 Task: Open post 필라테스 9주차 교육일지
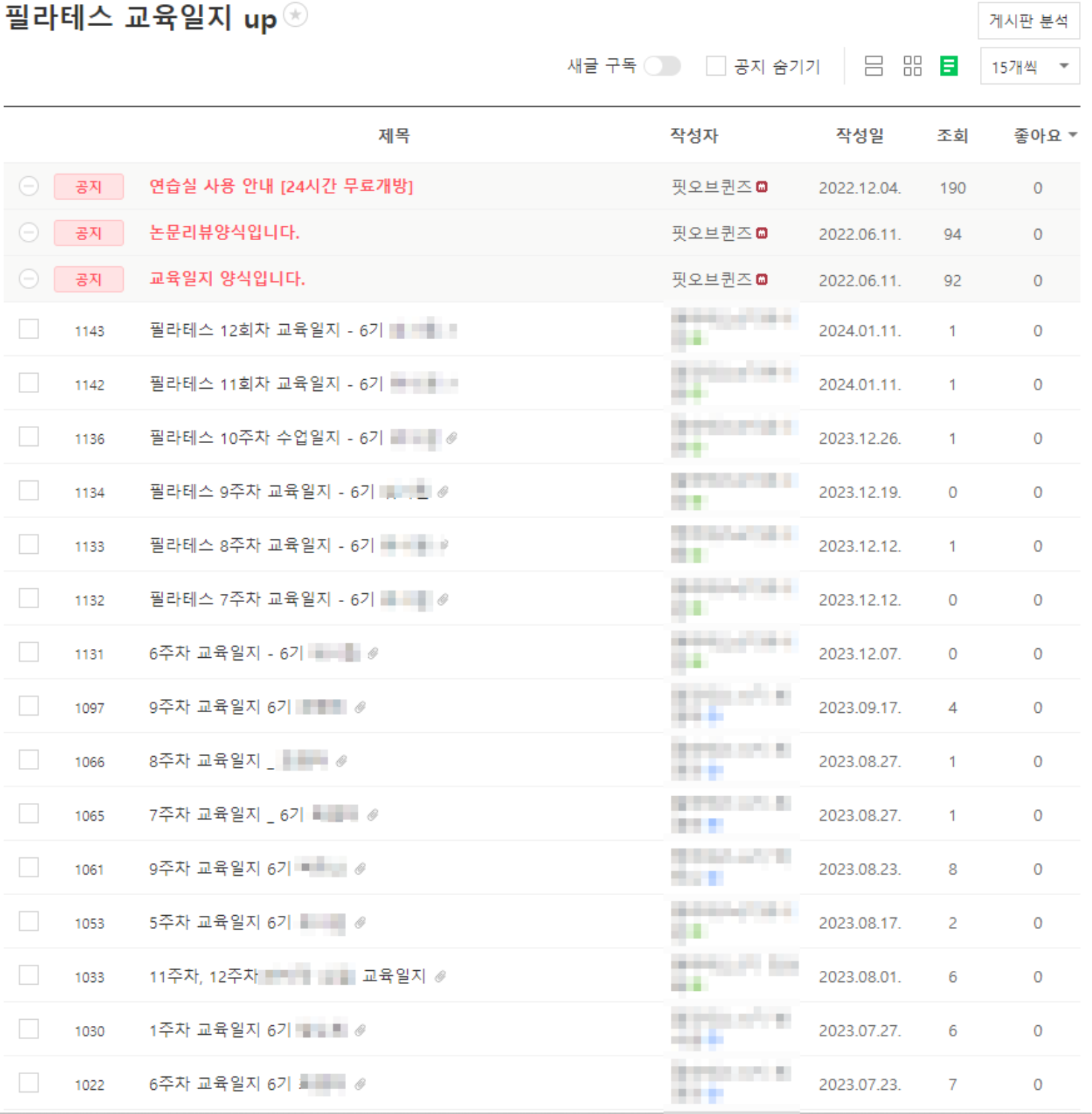coord(261,491)
